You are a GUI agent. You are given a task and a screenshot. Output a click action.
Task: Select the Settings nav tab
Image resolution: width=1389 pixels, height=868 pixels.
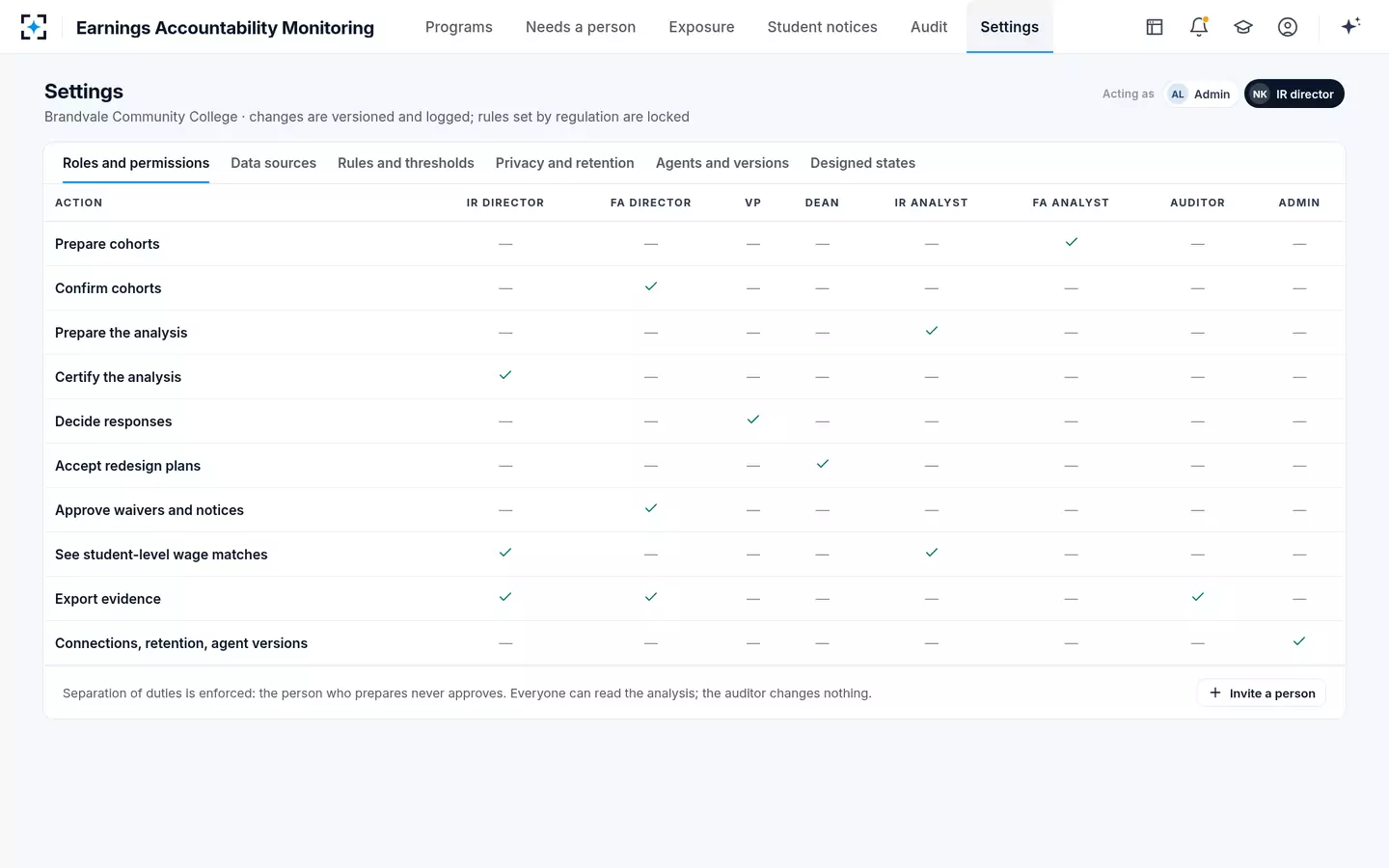click(1010, 27)
